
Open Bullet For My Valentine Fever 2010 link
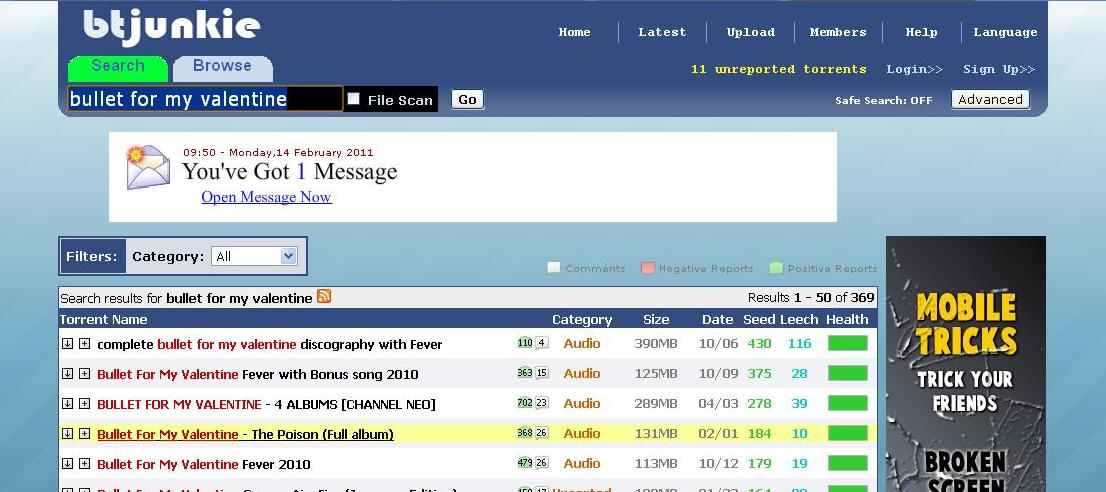(x=204, y=465)
